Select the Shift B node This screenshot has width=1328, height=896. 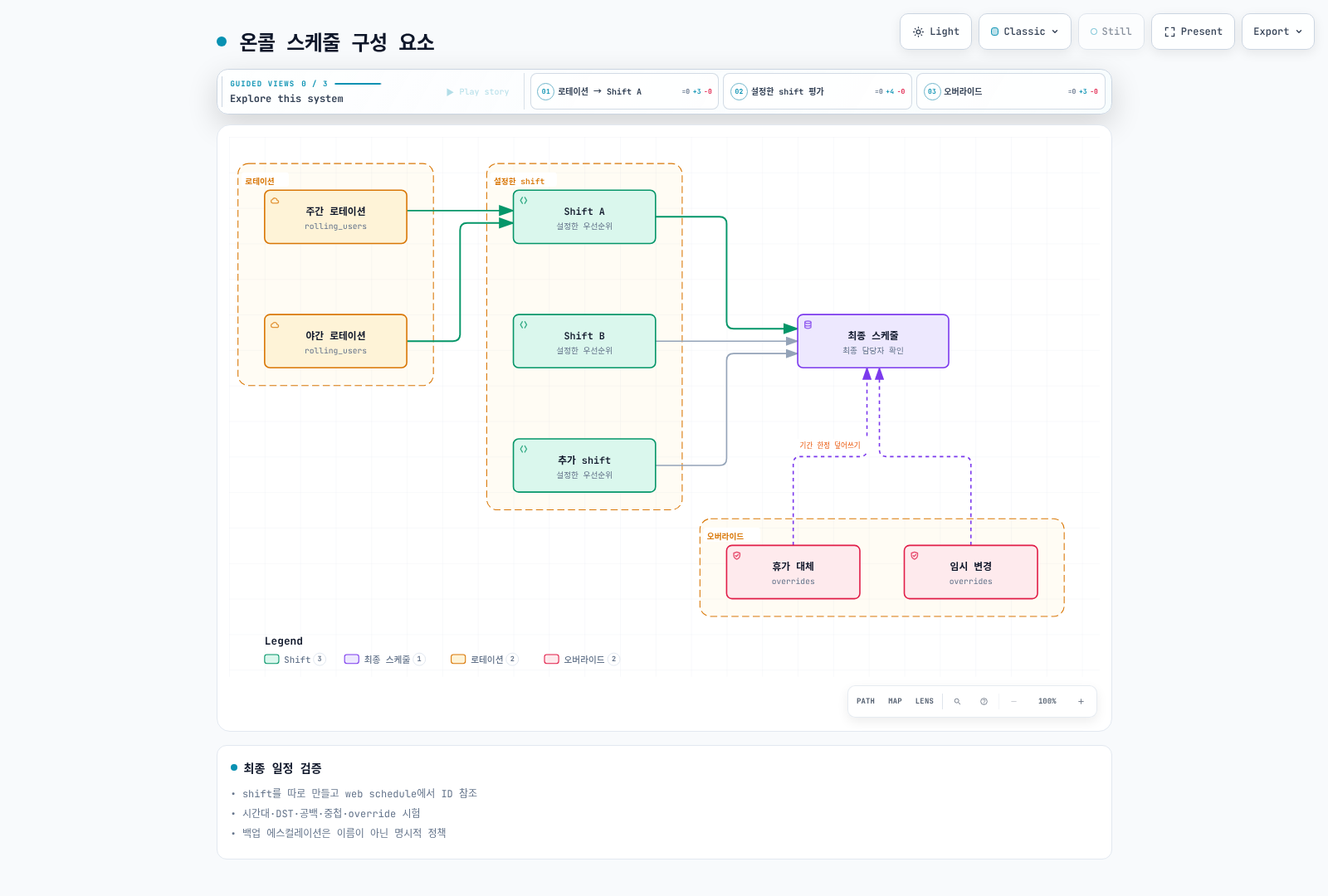(584, 341)
